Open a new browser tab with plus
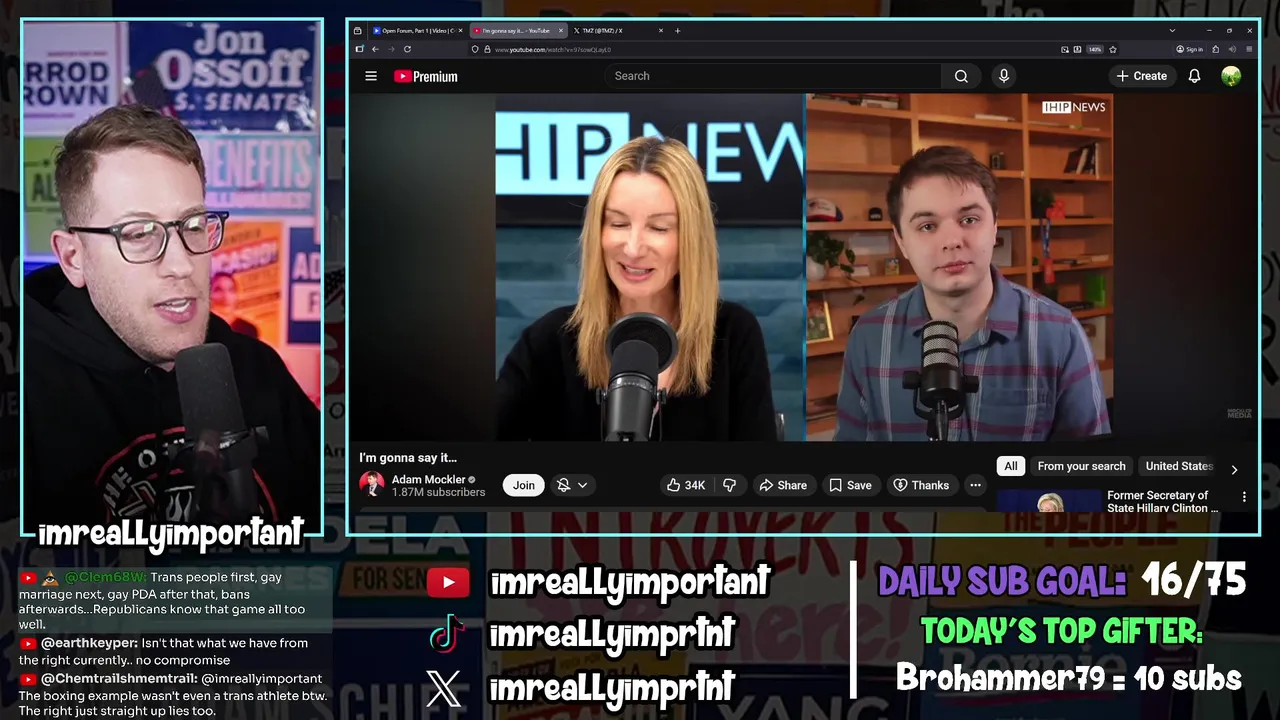The image size is (1280, 720). tap(677, 31)
